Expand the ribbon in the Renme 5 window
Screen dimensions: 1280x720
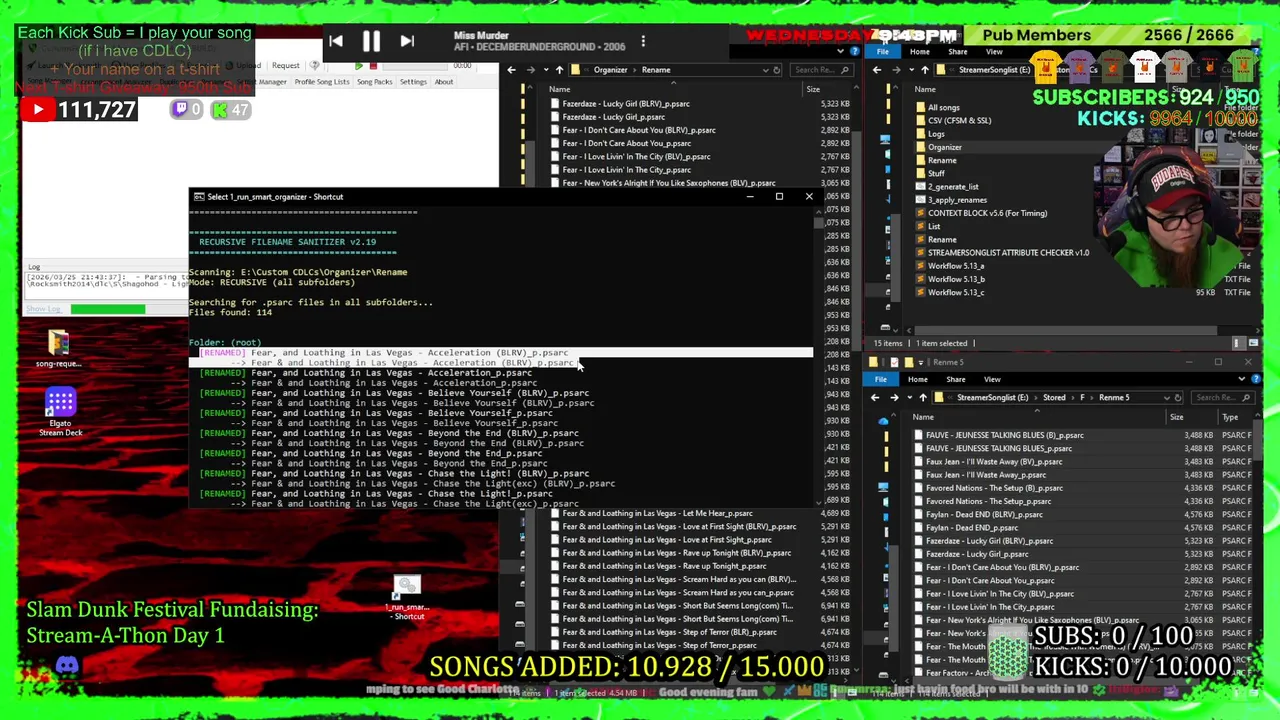pos(1241,380)
